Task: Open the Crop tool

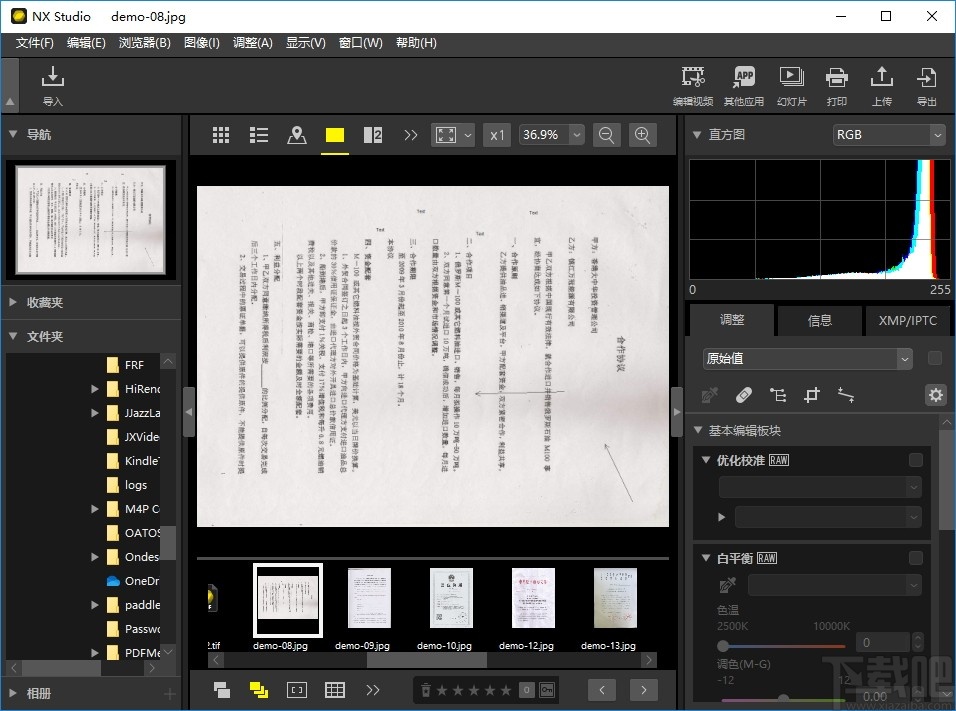Action: click(x=811, y=395)
